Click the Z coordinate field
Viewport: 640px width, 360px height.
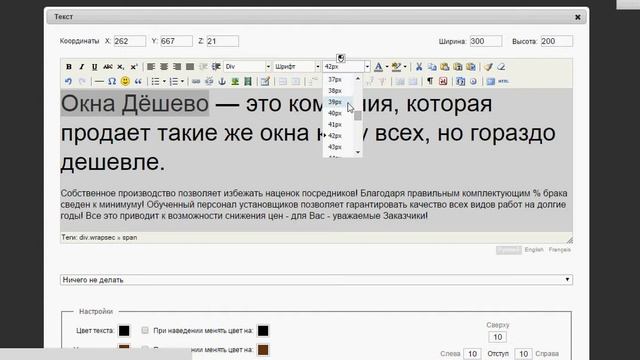[x=222, y=41]
